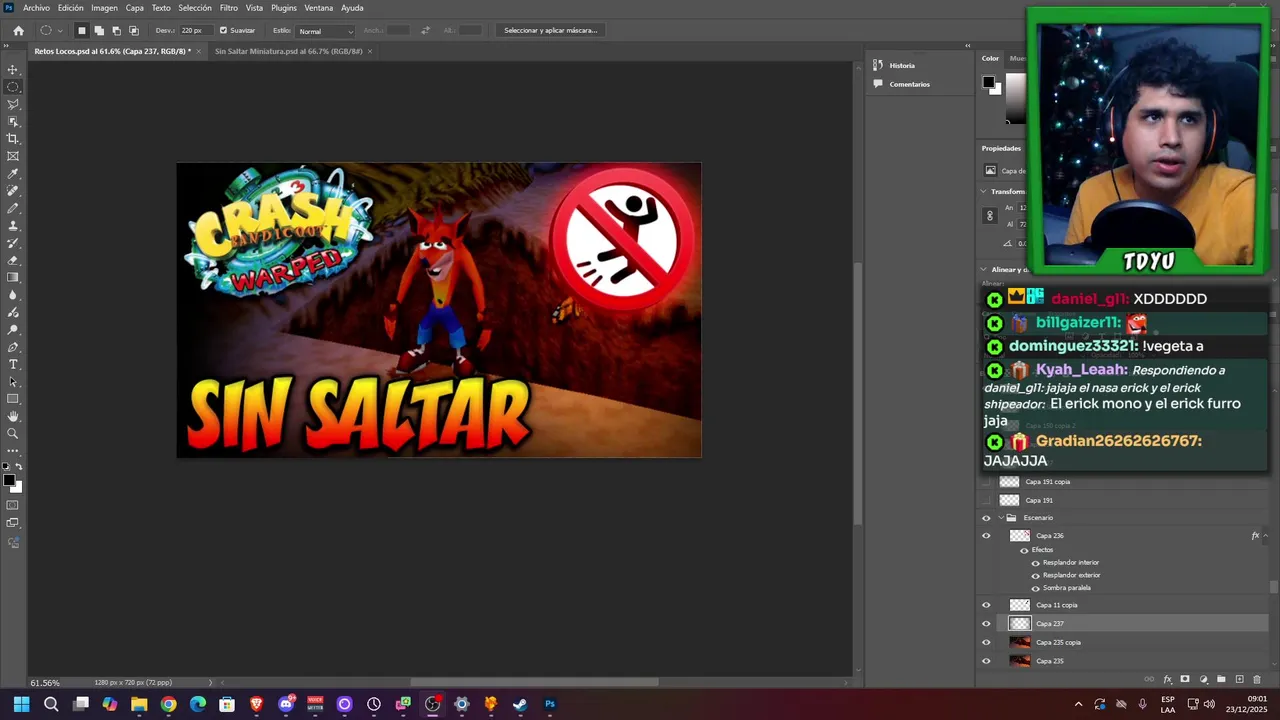This screenshot has width=1280, height=720.
Task: Hide layer Capa 235 copia
Action: pos(986,643)
